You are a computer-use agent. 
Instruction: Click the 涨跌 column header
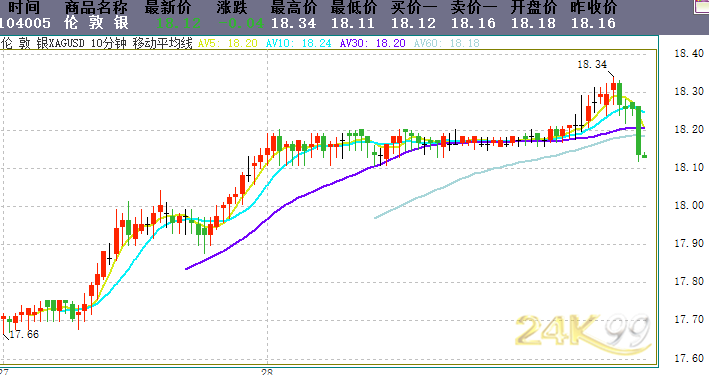click(x=232, y=7)
